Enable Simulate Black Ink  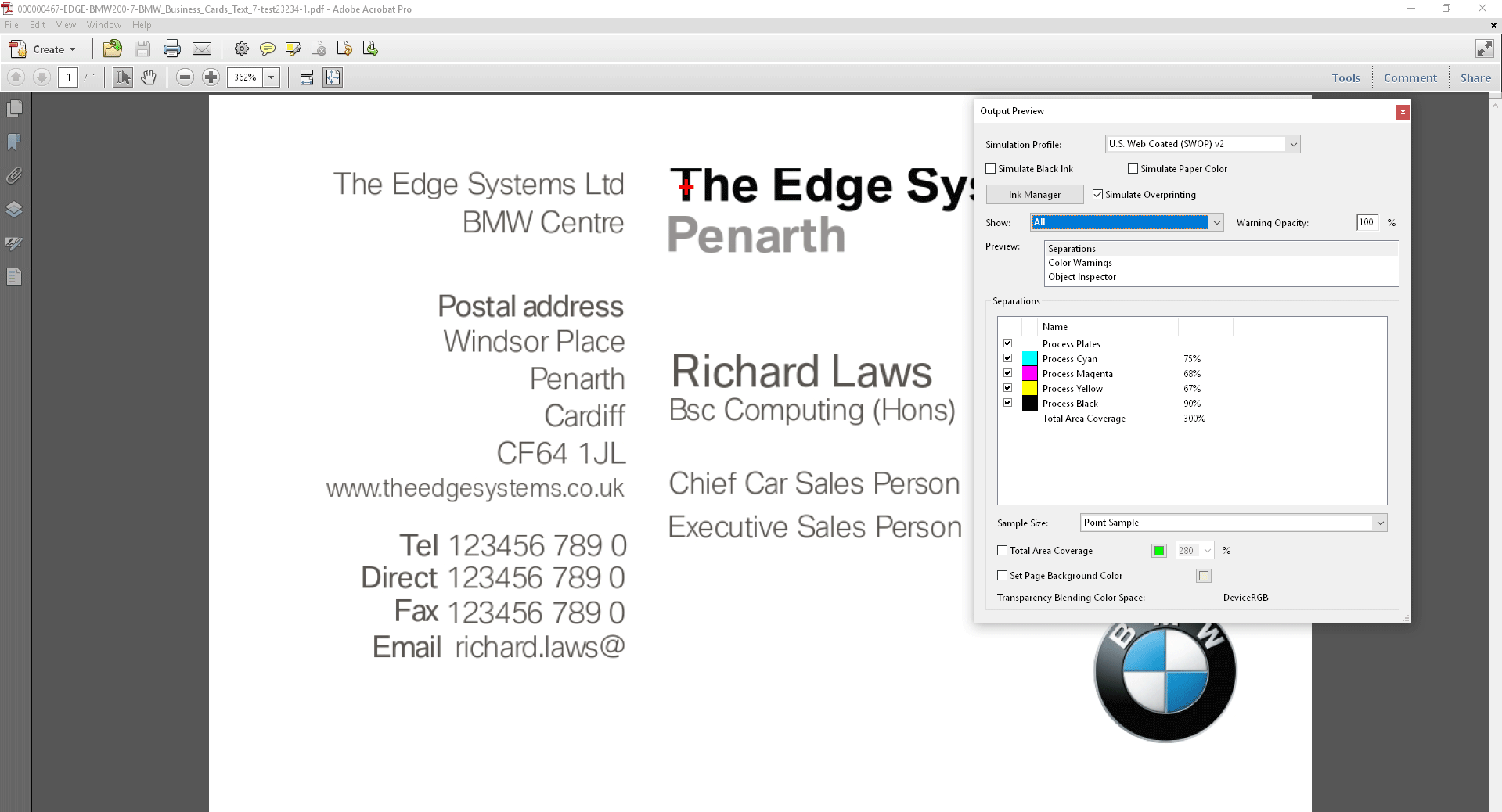[989, 168]
